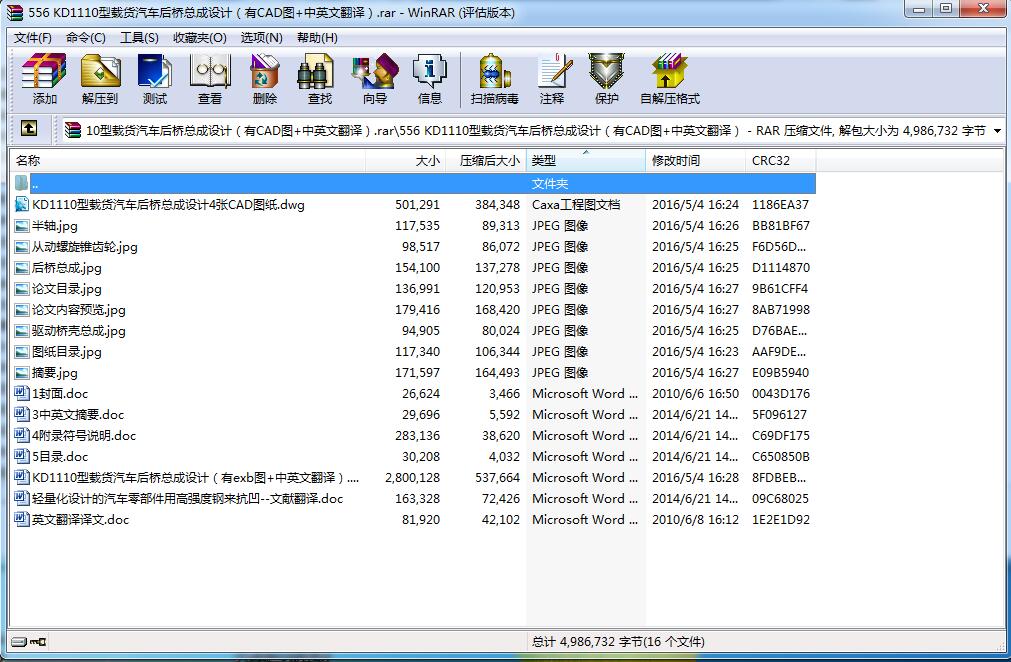This screenshot has height=662, width=1011.
Task: Sort by the 大小 column header
Action: (406, 161)
